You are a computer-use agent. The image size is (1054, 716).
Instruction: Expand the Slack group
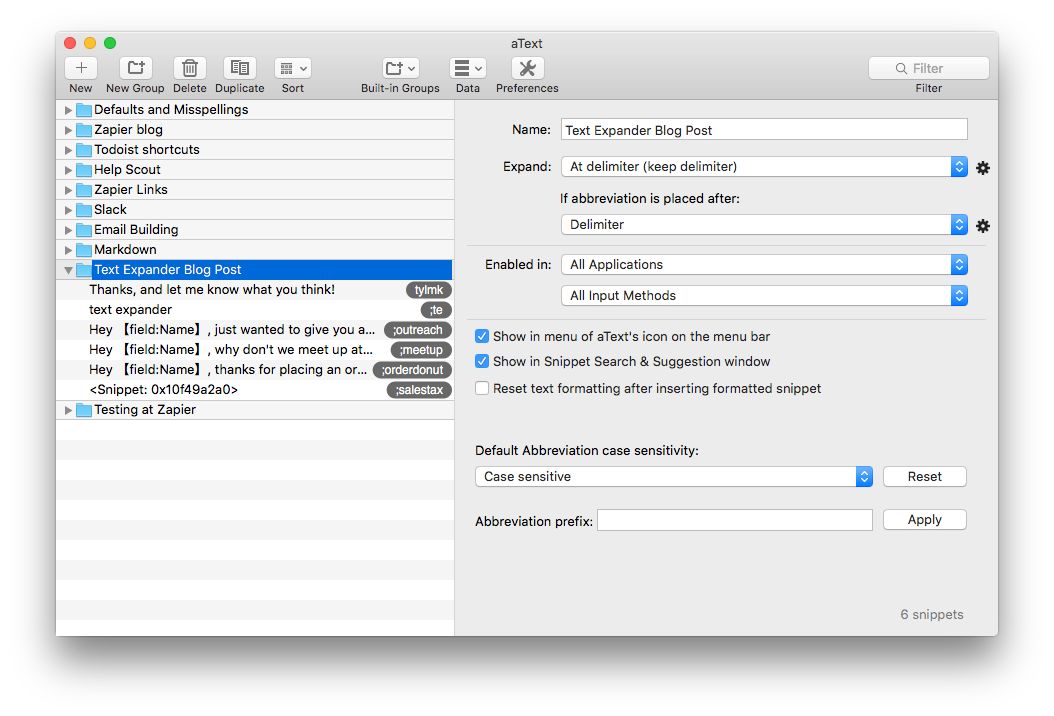tap(68, 210)
